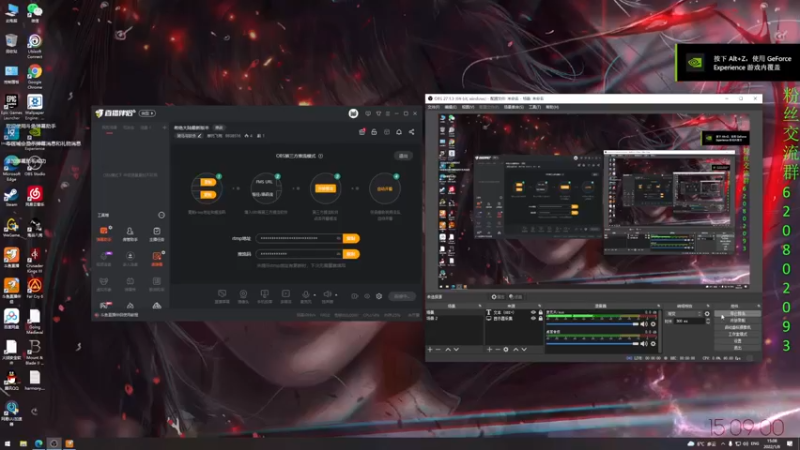Open source properties gear in OBS sources panel
800x450 pixels.
pos(506,349)
